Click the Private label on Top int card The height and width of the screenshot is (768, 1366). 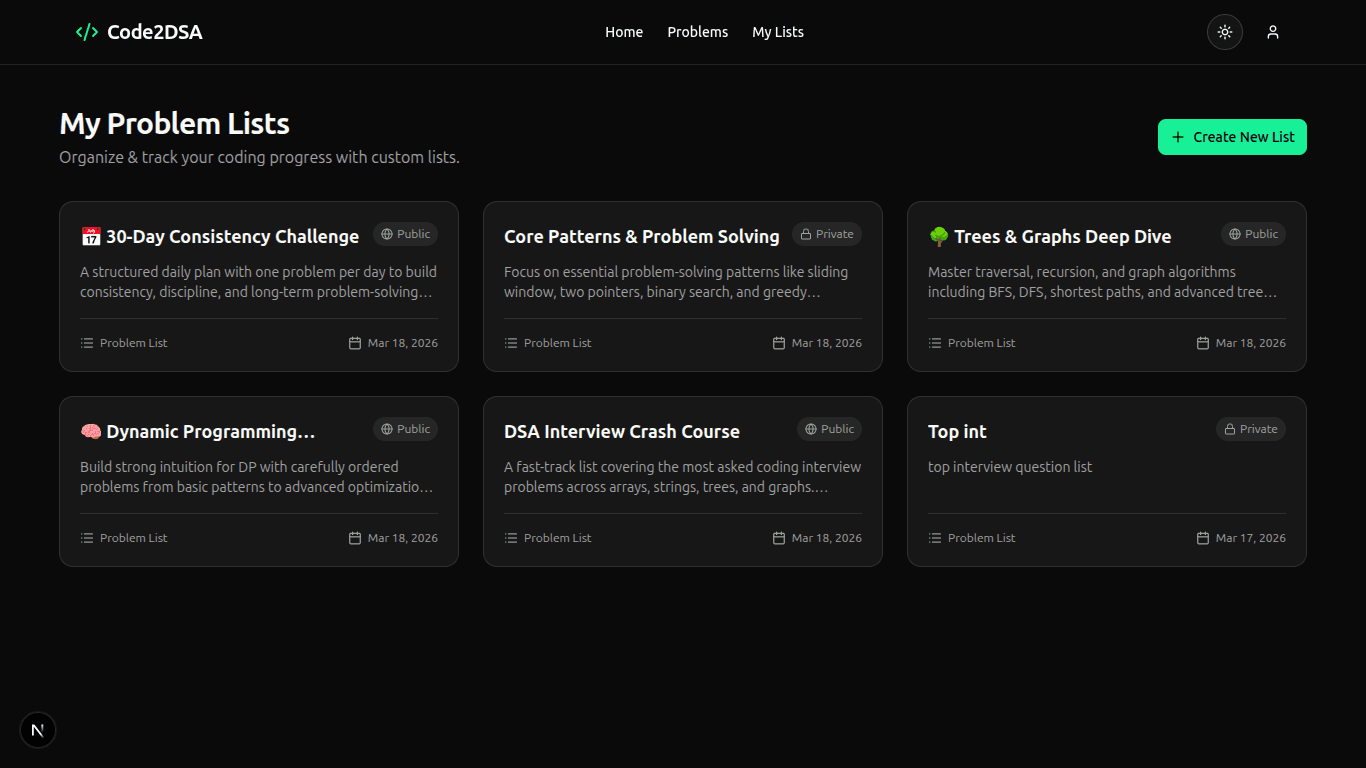tap(1259, 429)
